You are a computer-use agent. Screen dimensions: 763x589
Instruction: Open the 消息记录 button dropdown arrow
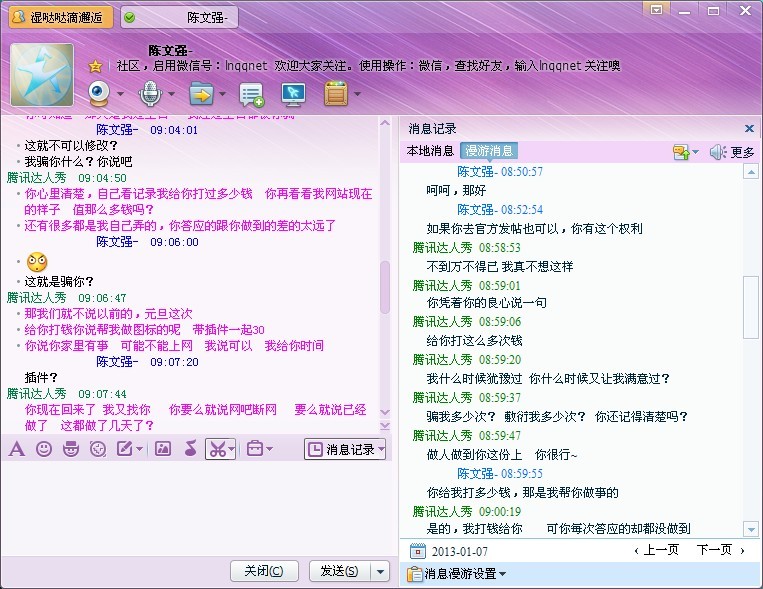382,449
